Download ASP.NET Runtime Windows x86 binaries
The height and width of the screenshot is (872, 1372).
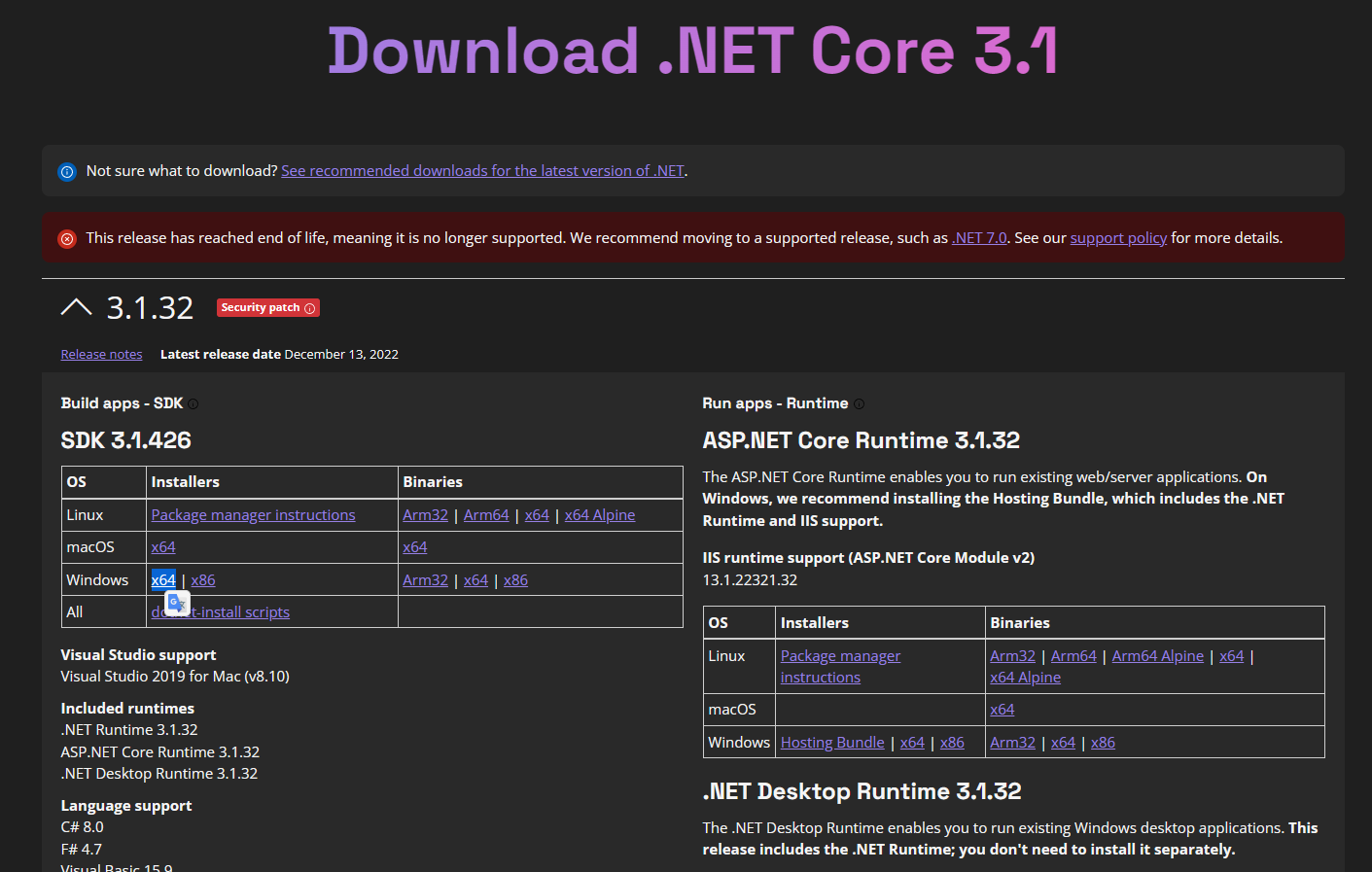tap(1103, 743)
